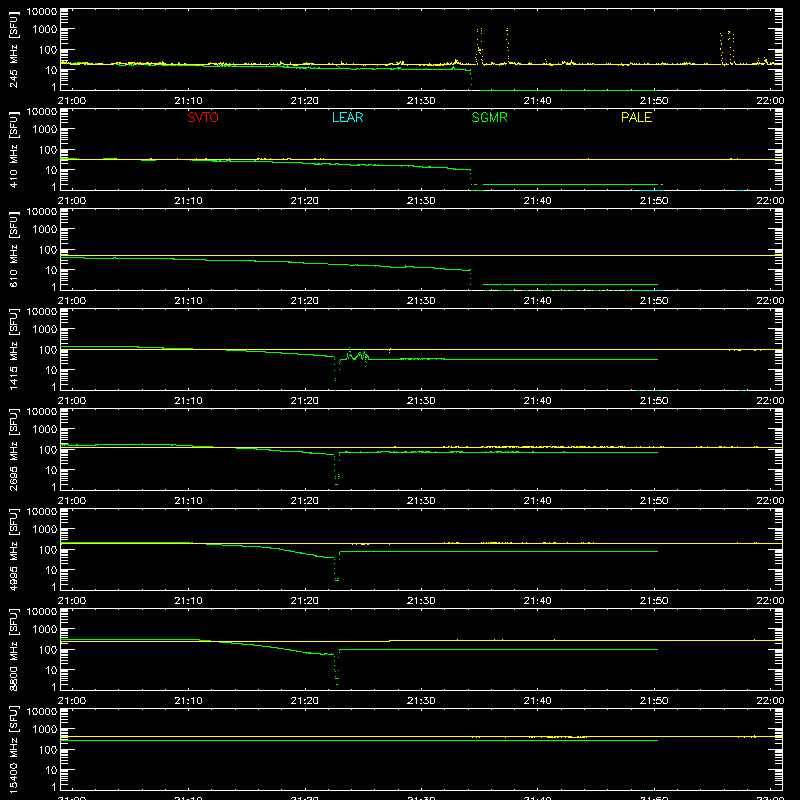800x800 pixels.
Task: Click the 21:30 tick label under 1415 MHz plot
Action: (421, 401)
